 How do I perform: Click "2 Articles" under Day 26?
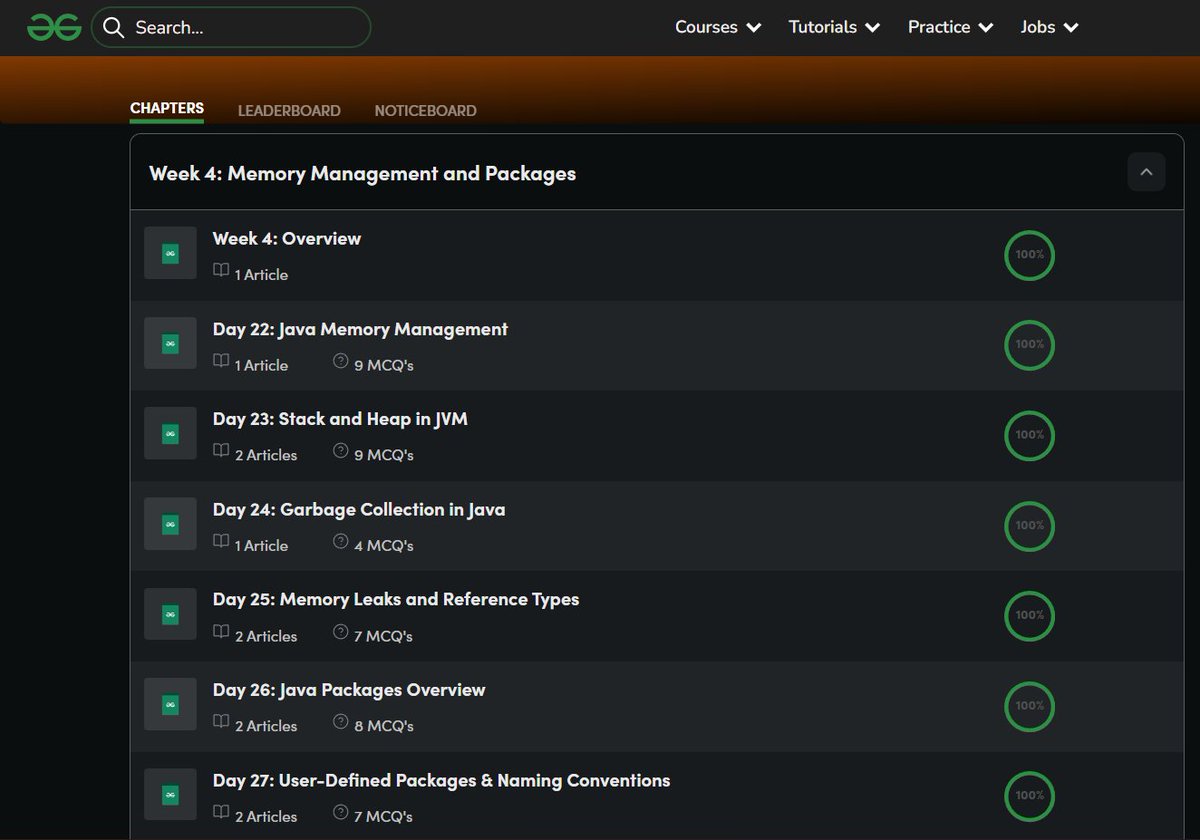coord(266,726)
